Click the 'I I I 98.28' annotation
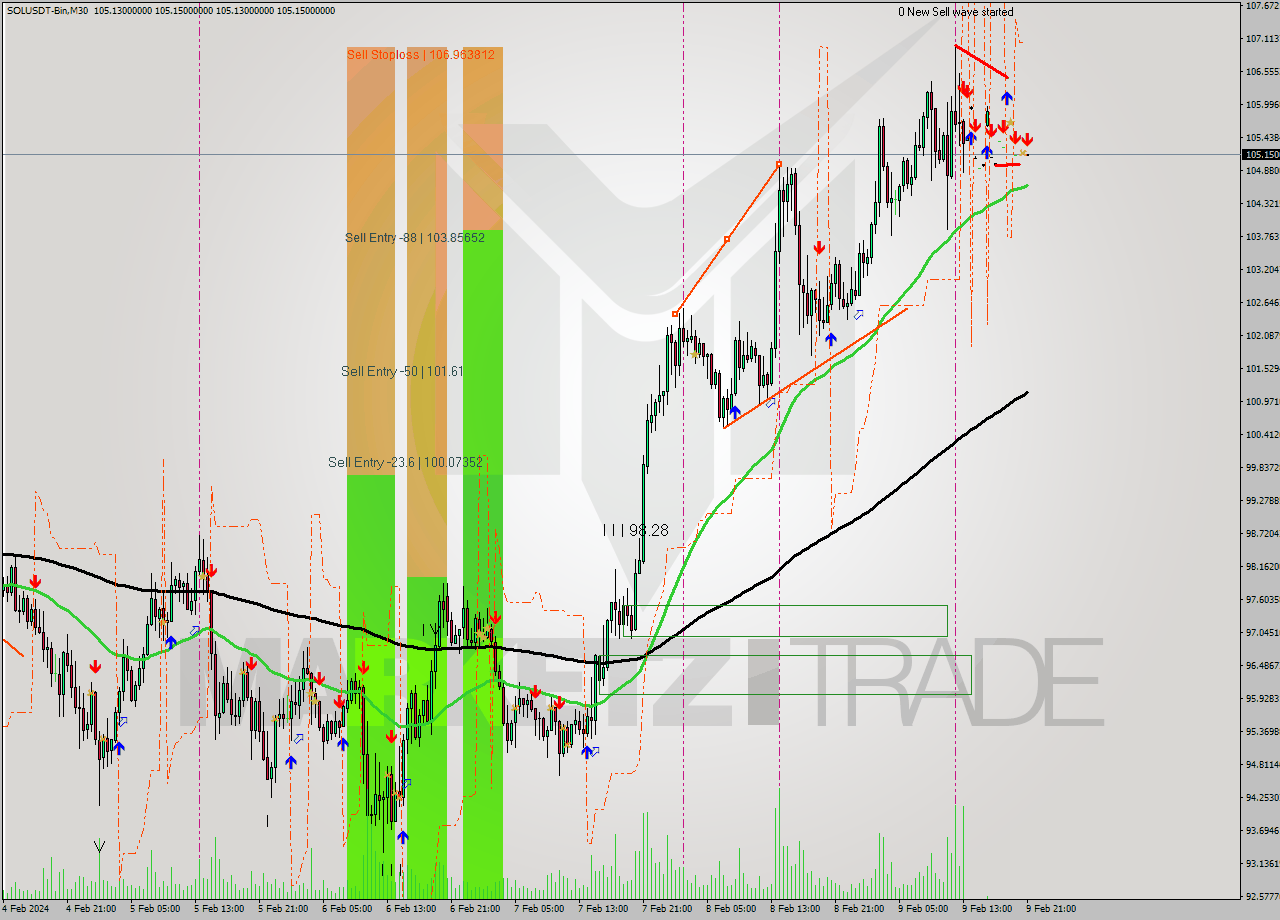Image resolution: width=1280 pixels, height=920 pixels. 635,530
